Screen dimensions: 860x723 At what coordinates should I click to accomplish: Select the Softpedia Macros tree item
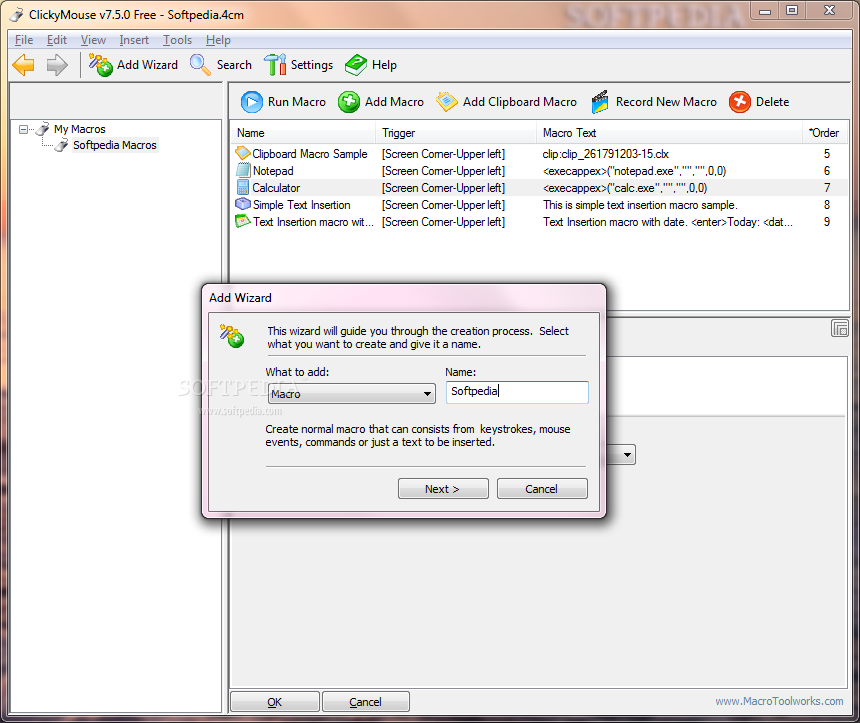pyautogui.click(x=115, y=145)
